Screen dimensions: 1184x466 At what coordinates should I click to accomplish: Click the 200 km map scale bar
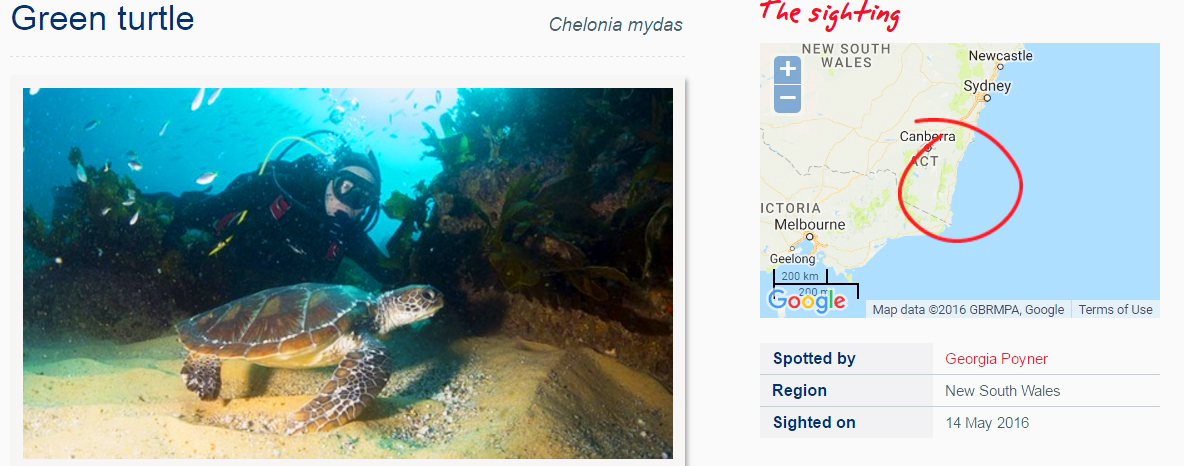point(800,276)
